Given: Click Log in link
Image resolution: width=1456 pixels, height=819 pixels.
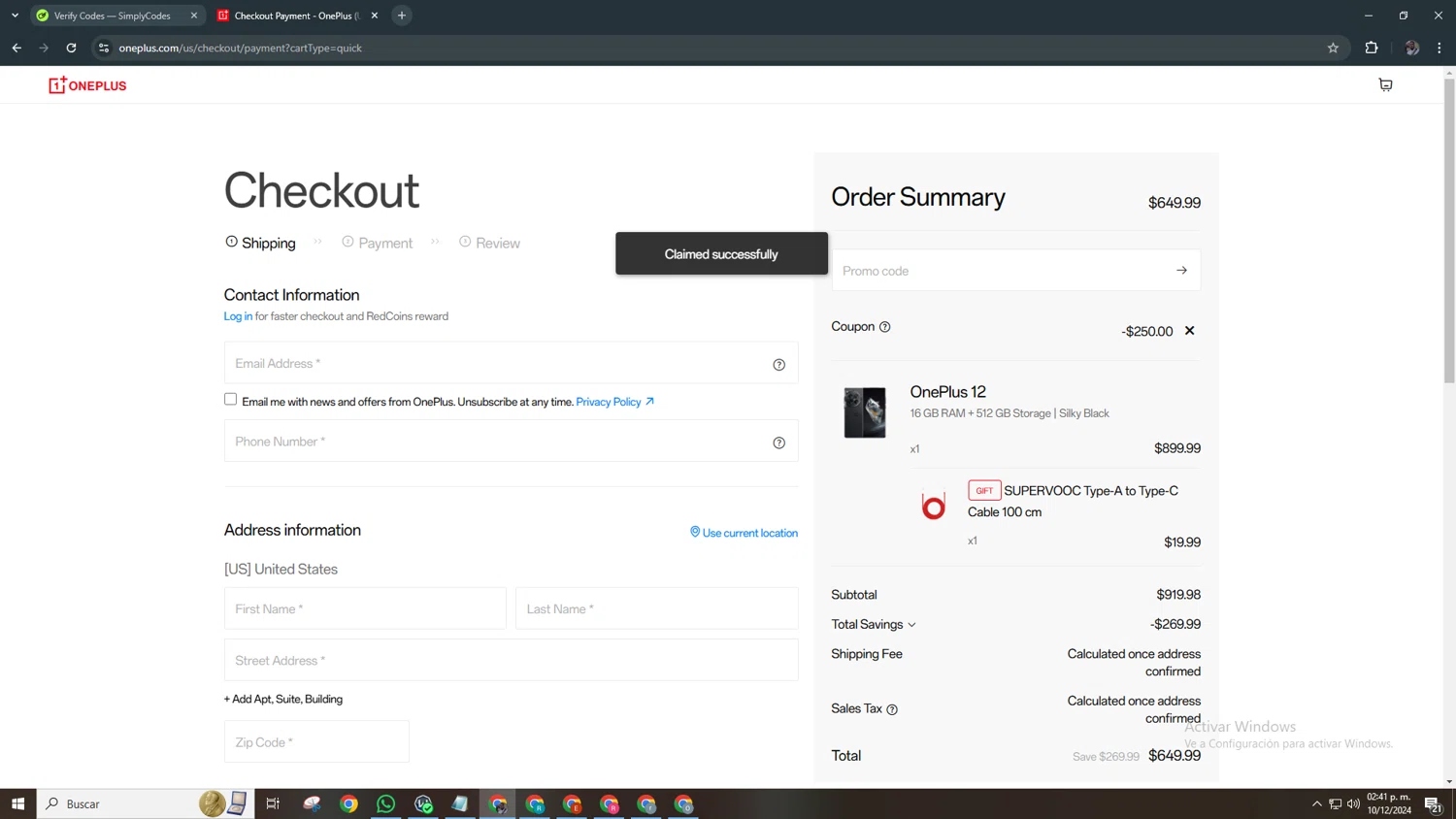Looking at the screenshot, I should [238, 316].
